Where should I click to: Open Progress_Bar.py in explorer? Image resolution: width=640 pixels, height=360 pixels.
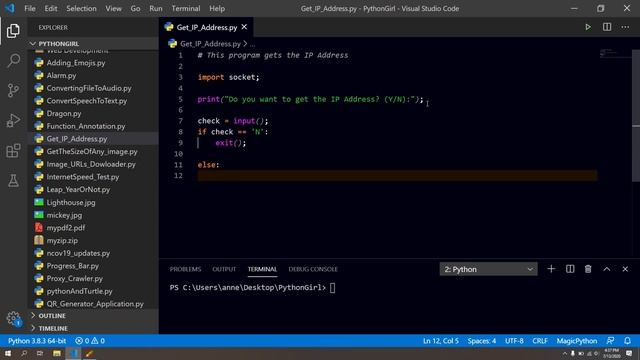pos(93,266)
